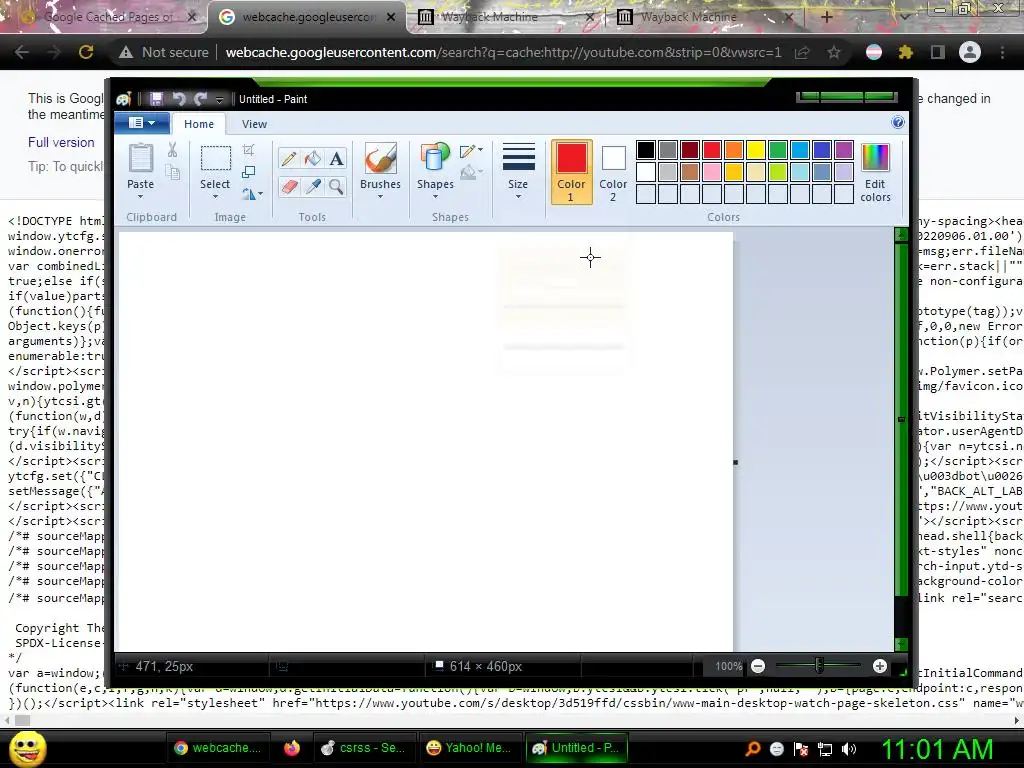1024x768 pixels.
Task: Open Customize Quick Access Toolbar dropdown
Action: click(x=220, y=99)
